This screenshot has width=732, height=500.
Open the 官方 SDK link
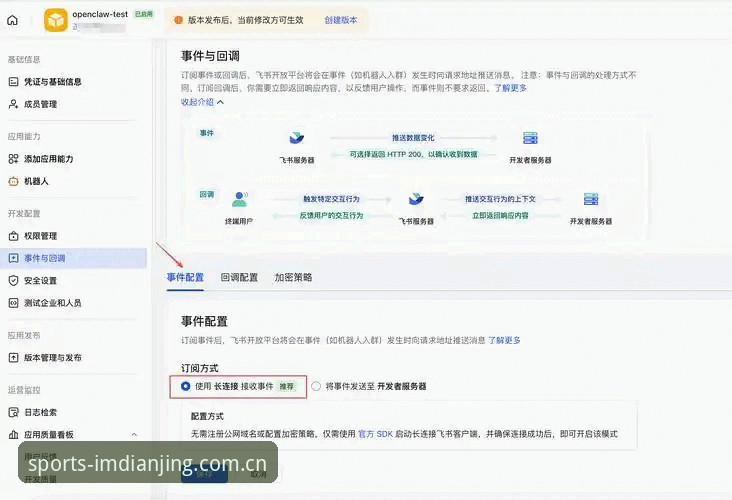[x=375, y=434]
